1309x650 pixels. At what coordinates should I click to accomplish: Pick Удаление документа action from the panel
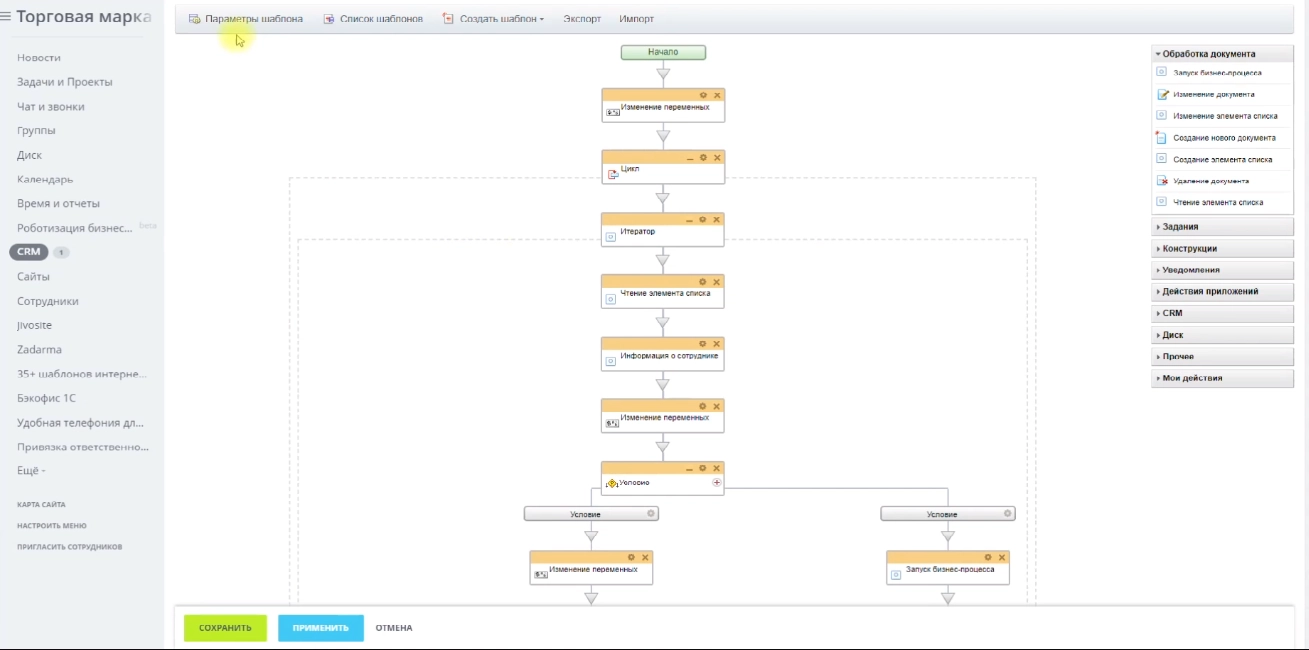pos(1210,181)
